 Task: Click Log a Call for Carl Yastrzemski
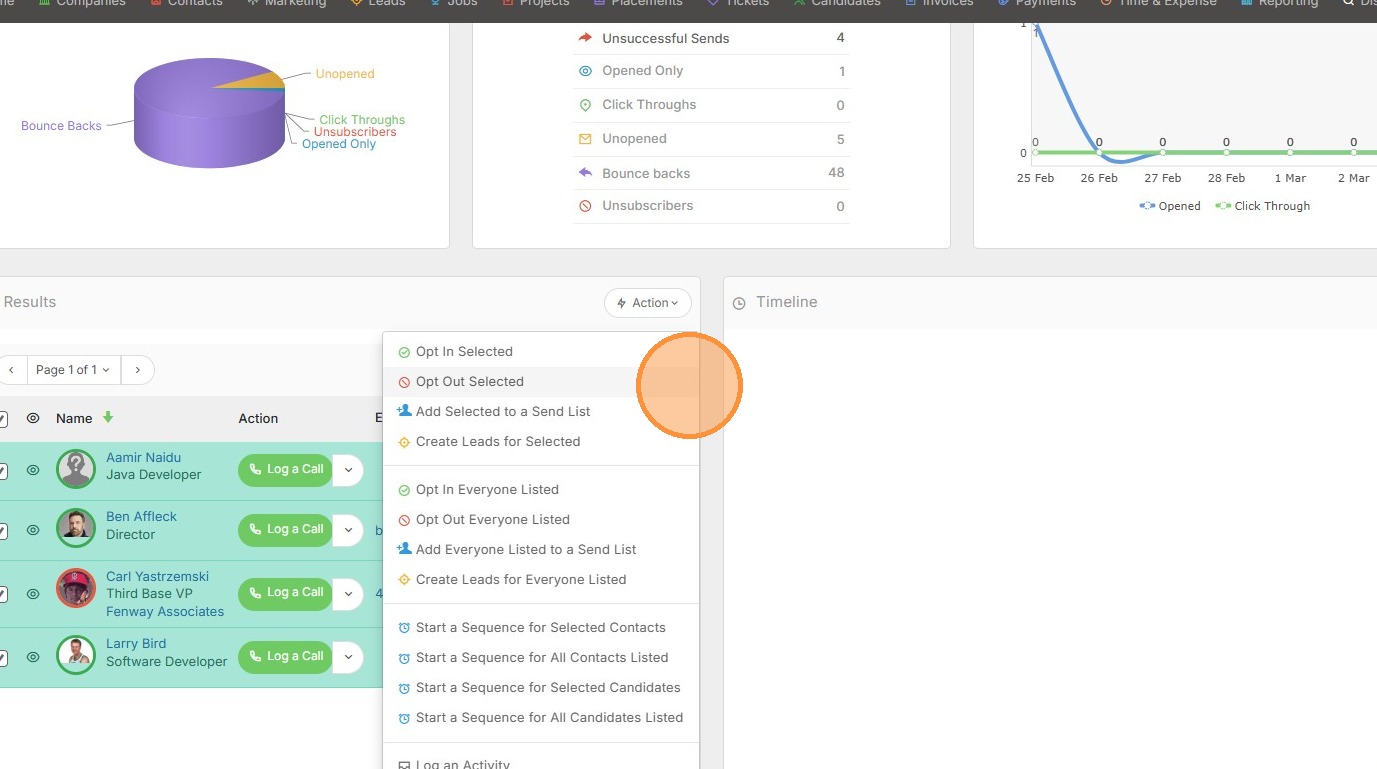(285, 593)
